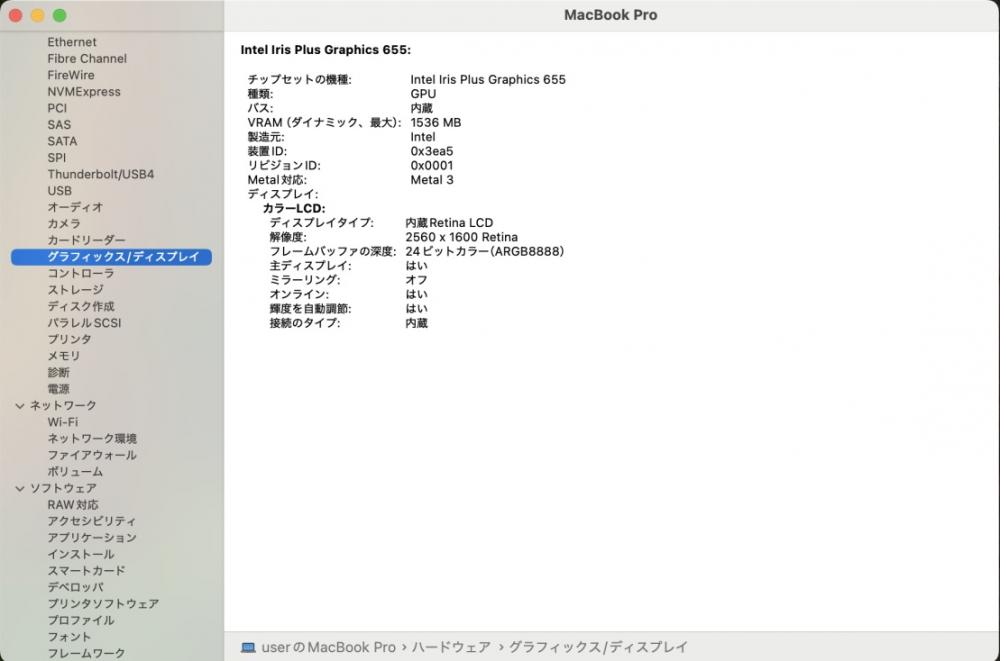Click the VRAM value 1536 MB
This screenshot has width=1000, height=661.
(436, 123)
